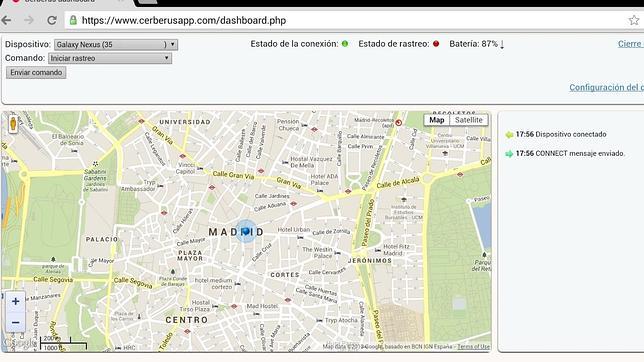Click the Tryp Atocha label on the map
The height and width of the screenshot is (362, 644).
click(x=341, y=320)
